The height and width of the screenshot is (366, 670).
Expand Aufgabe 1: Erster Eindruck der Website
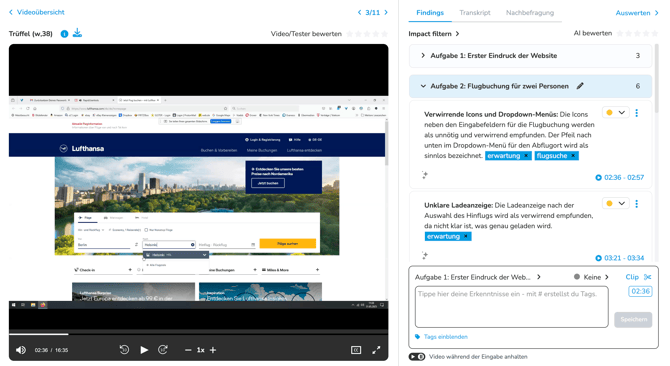[530, 56]
